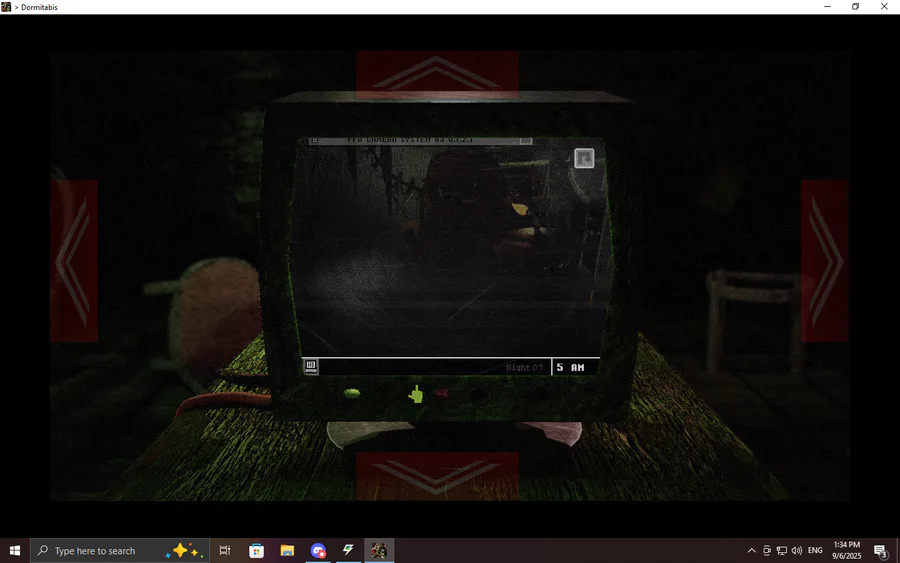Open File Explorer from the taskbar

[x=287, y=550]
